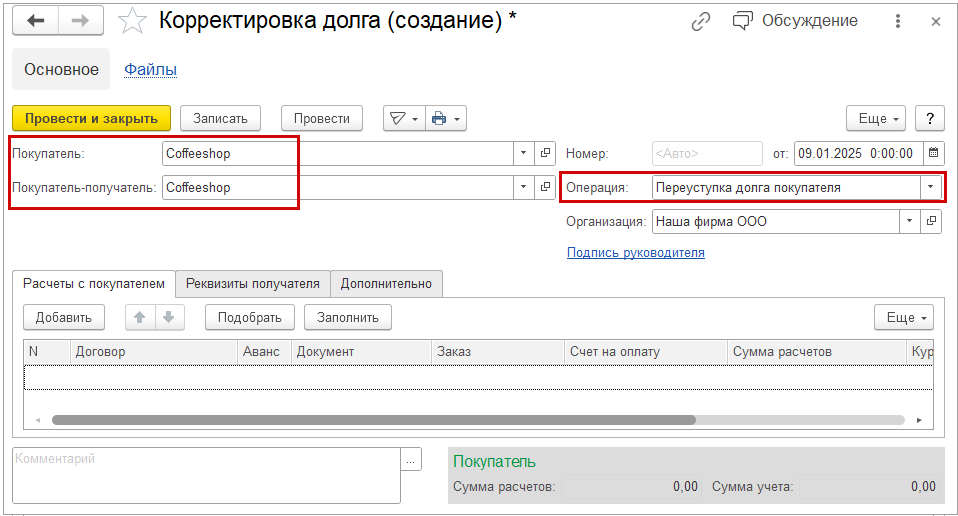Image resolution: width=958 pixels, height=516 pixels.
Task: Move table row down arrow
Action: coord(168,317)
